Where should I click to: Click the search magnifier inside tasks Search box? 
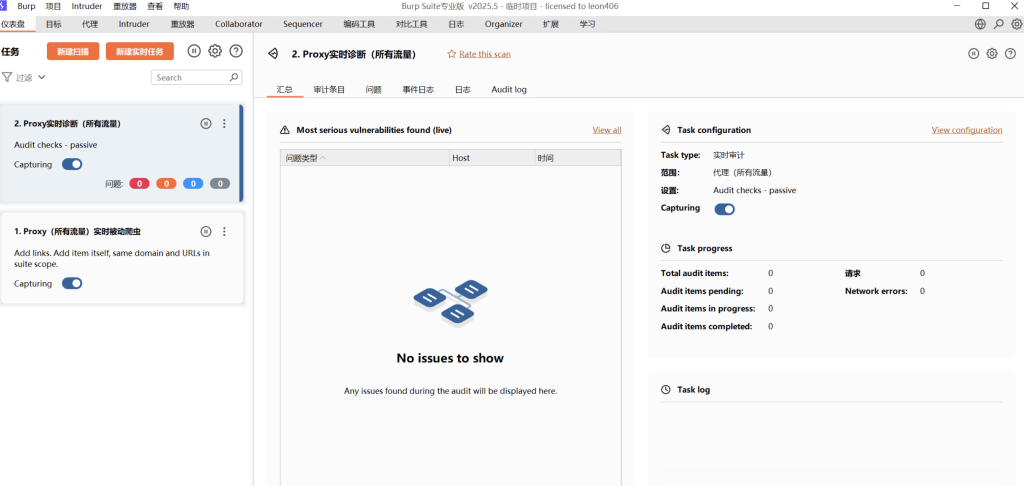[234, 77]
